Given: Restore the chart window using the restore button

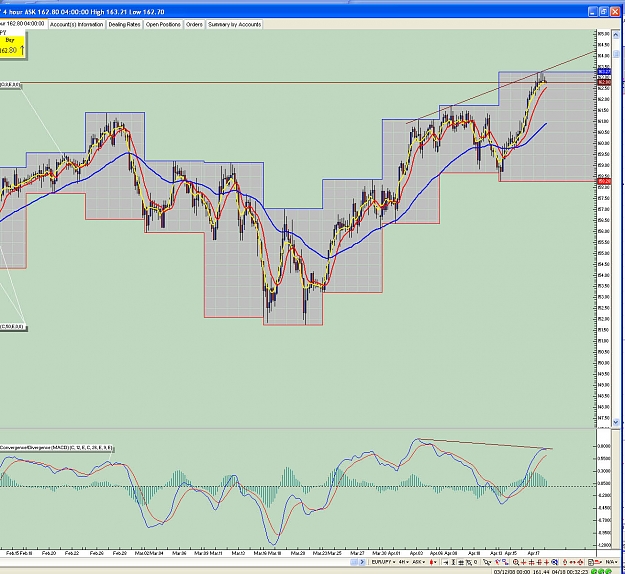Looking at the screenshot, I should pyautogui.click(x=603, y=12).
